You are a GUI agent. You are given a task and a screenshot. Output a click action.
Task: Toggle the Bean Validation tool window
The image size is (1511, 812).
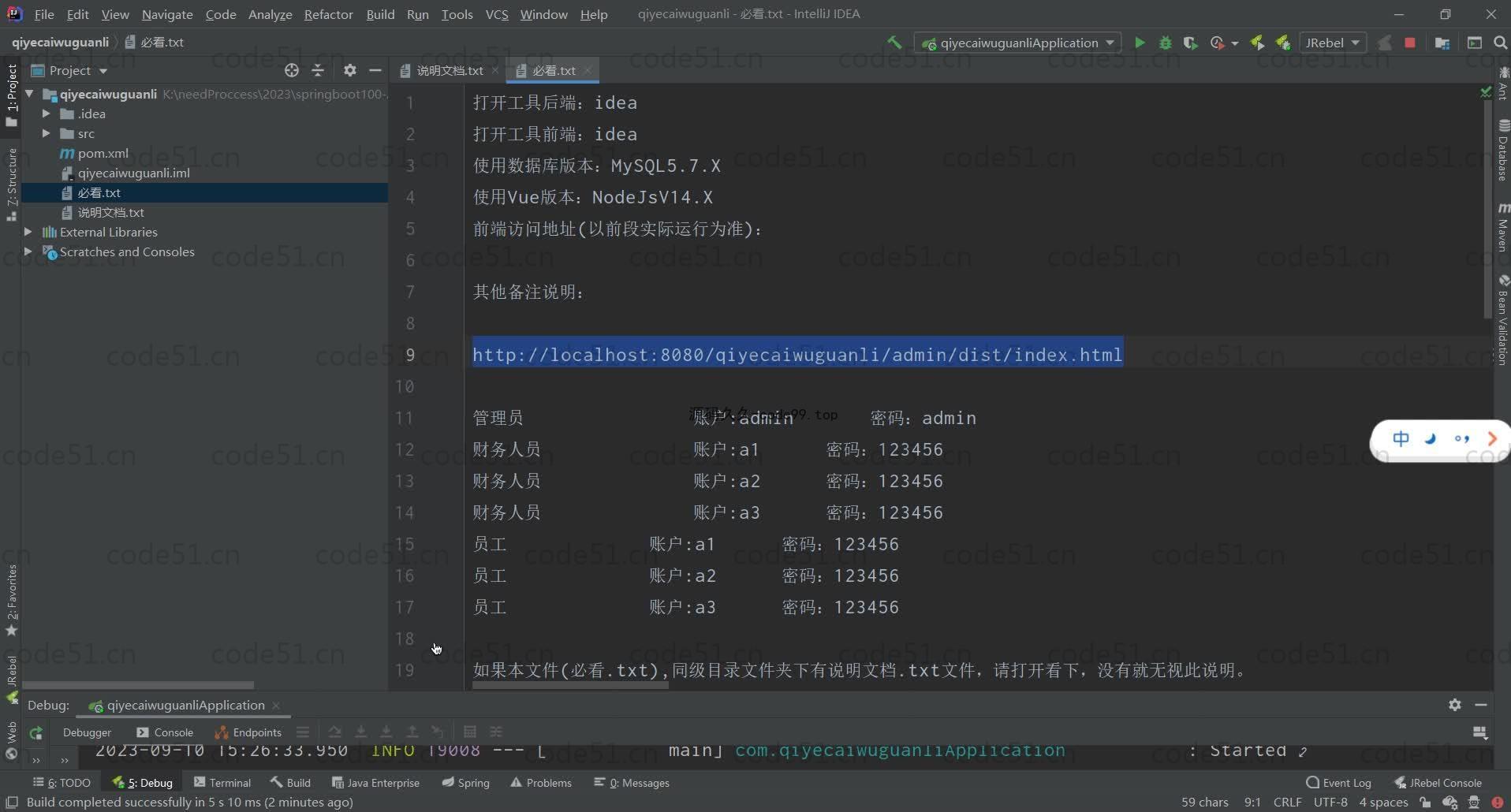[1503, 318]
